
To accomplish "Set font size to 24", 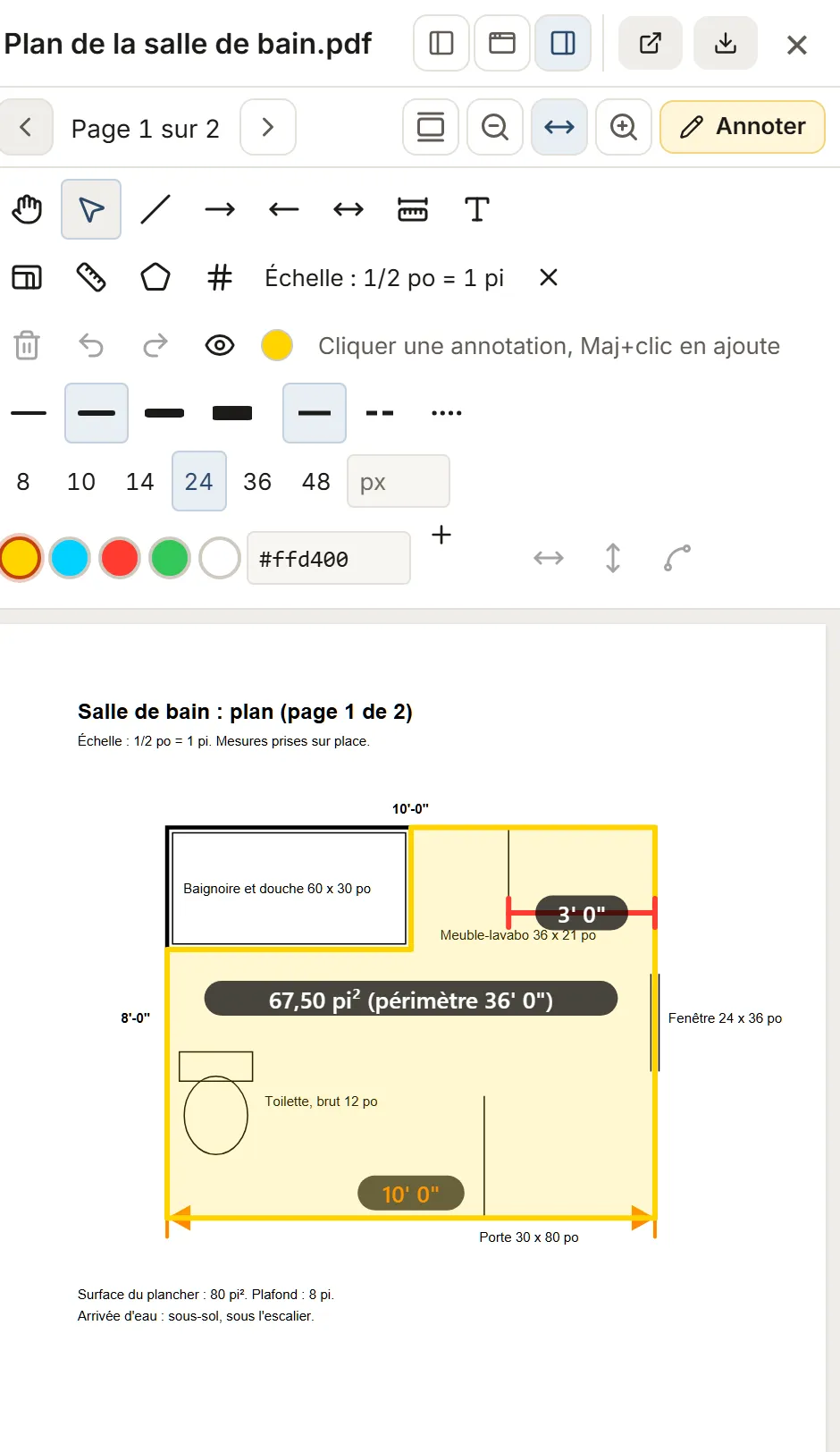I will pos(199,481).
